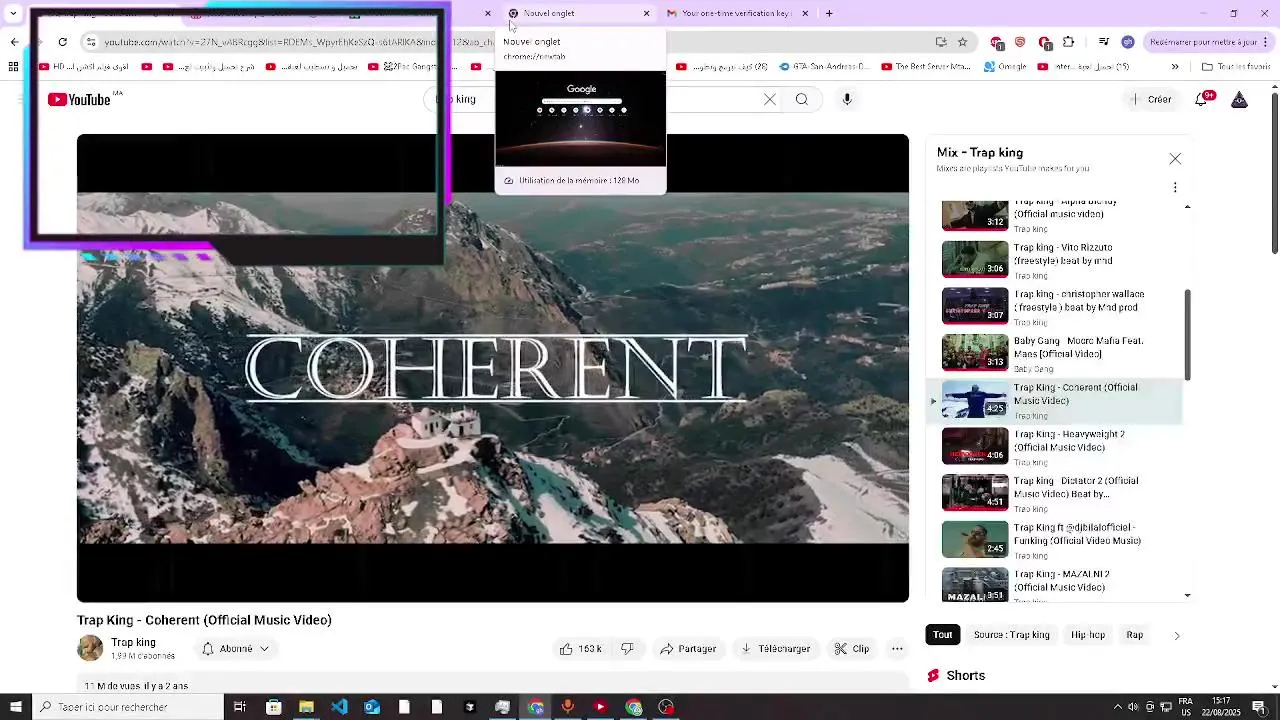This screenshot has width=1280, height=720.
Task: Play Trap king - Vito Rizzuto freestyle
Action: coord(1055,259)
